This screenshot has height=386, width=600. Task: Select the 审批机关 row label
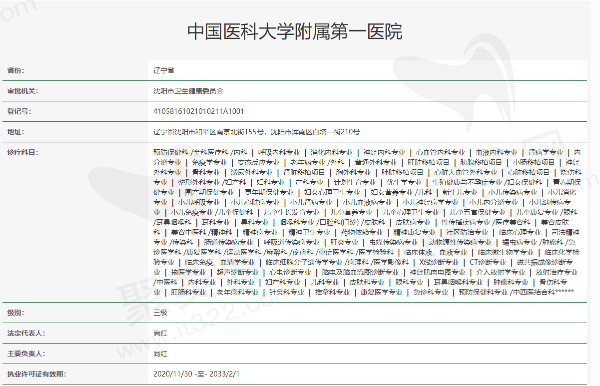[23, 91]
